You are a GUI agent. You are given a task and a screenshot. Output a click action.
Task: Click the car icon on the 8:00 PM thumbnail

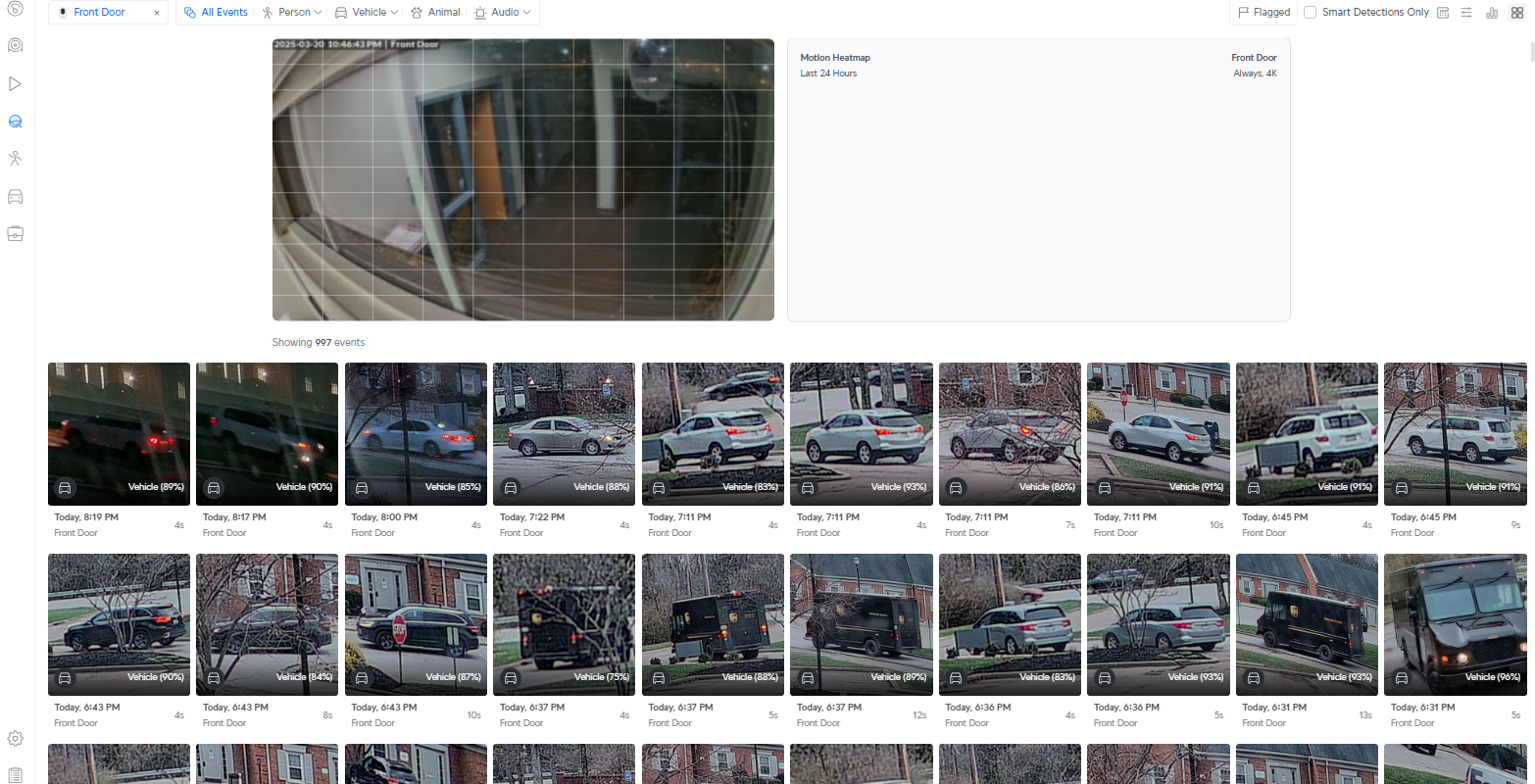click(362, 487)
